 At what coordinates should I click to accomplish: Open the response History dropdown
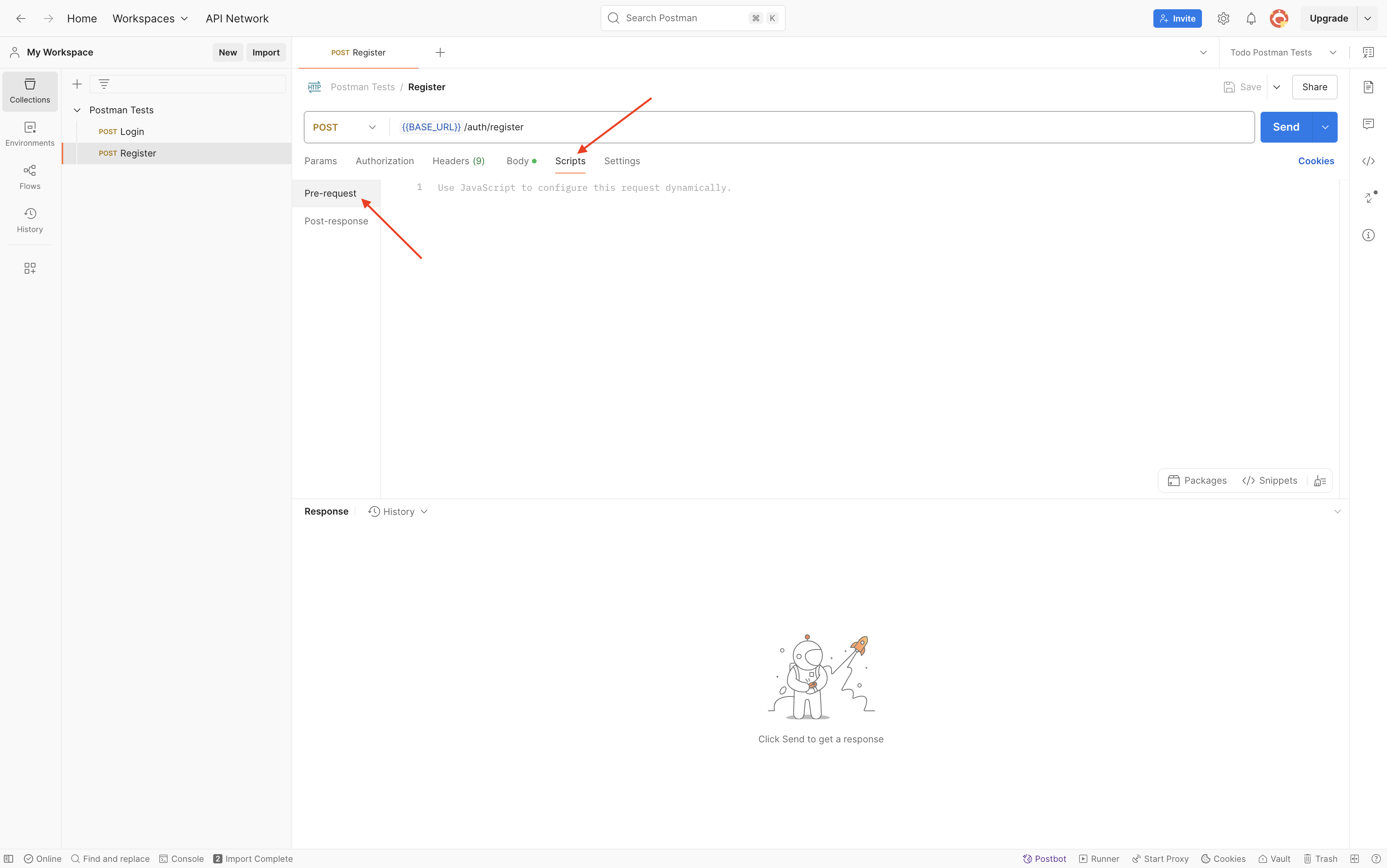(398, 511)
